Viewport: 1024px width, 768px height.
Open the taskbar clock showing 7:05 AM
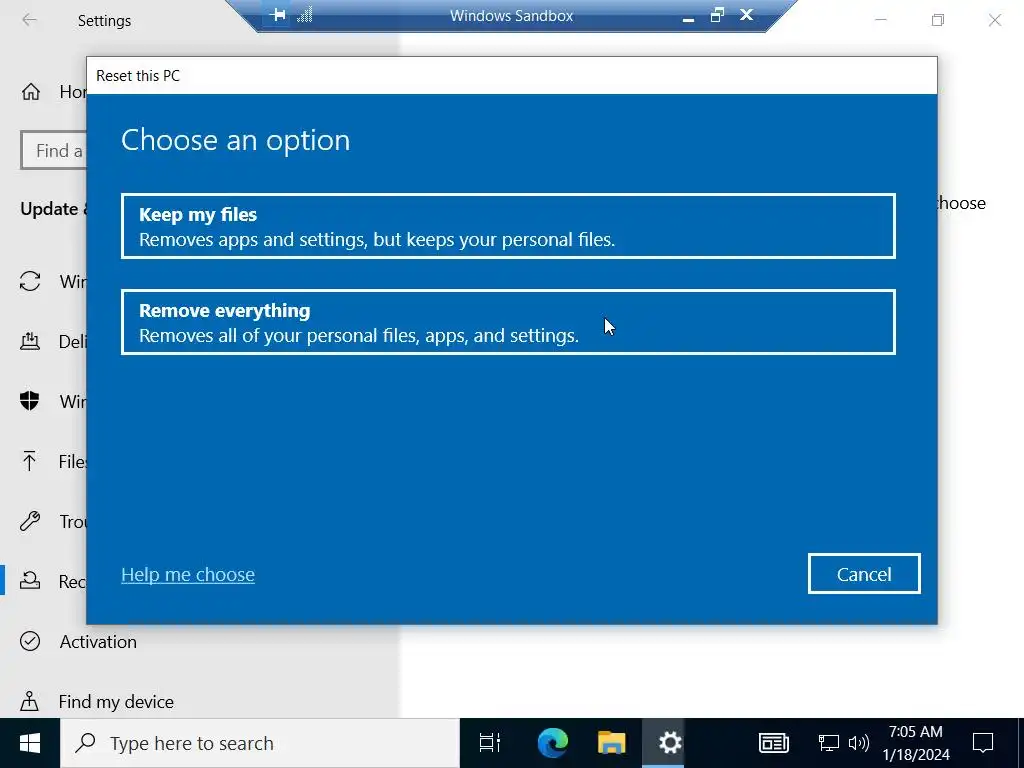pyautogui.click(x=916, y=743)
